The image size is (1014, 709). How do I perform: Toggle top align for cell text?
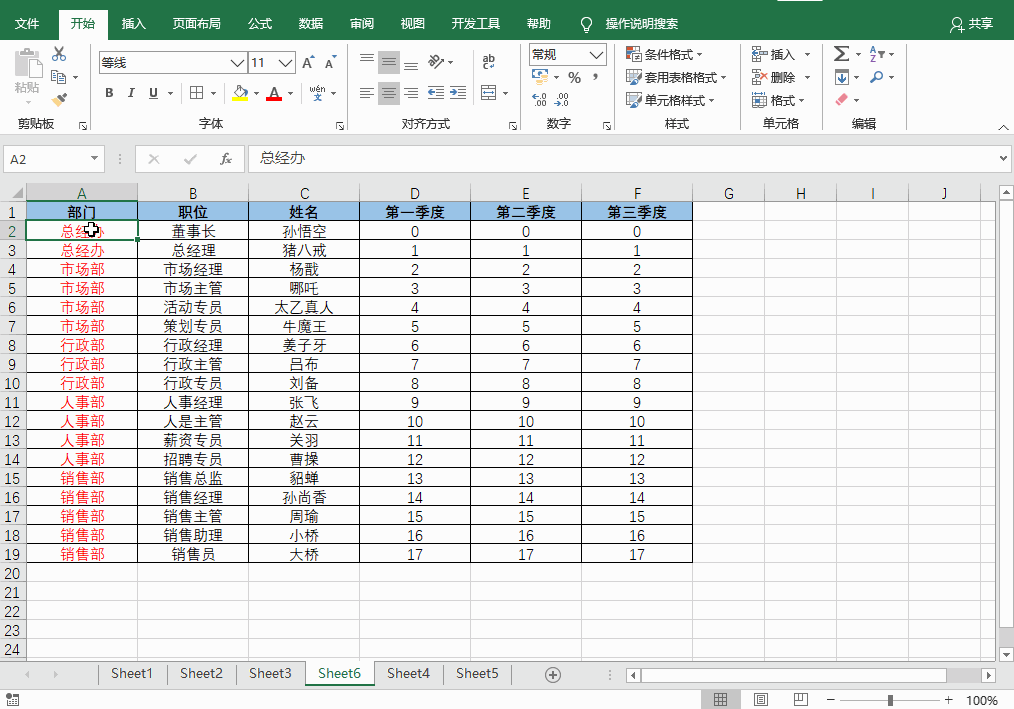367,62
